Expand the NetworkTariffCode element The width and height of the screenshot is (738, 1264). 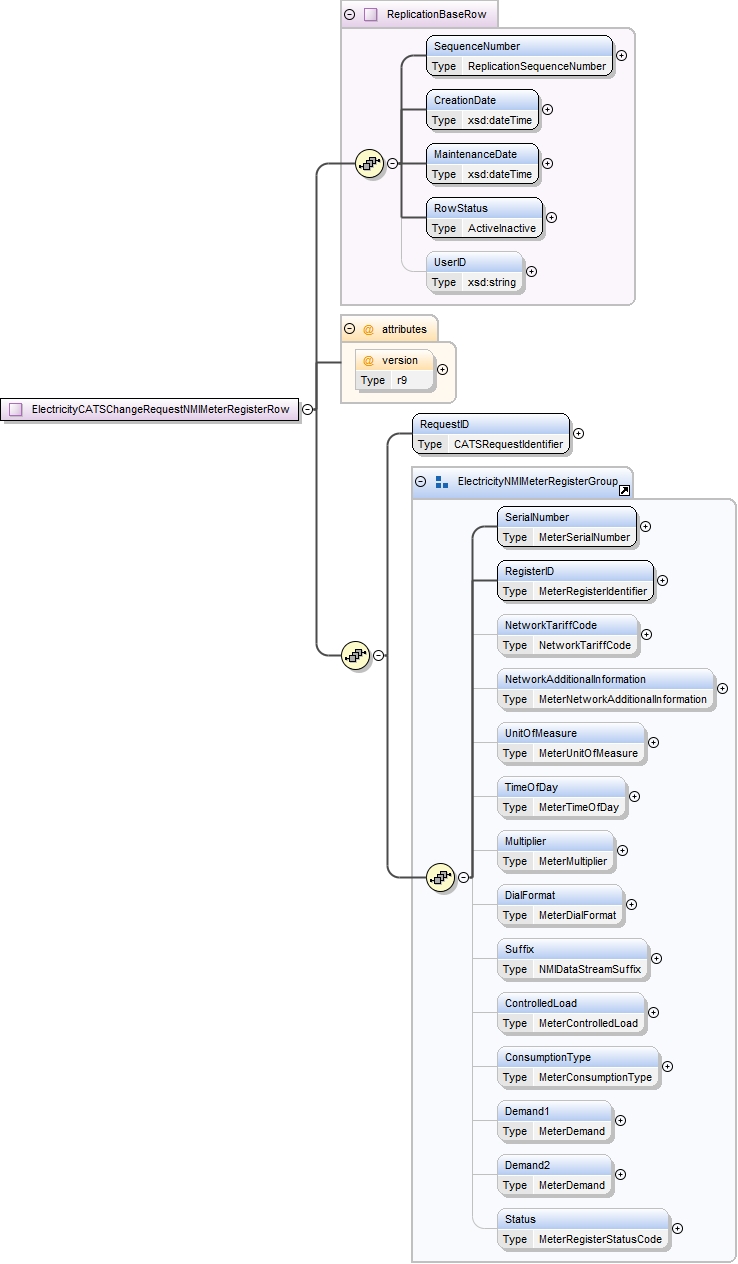(646, 635)
